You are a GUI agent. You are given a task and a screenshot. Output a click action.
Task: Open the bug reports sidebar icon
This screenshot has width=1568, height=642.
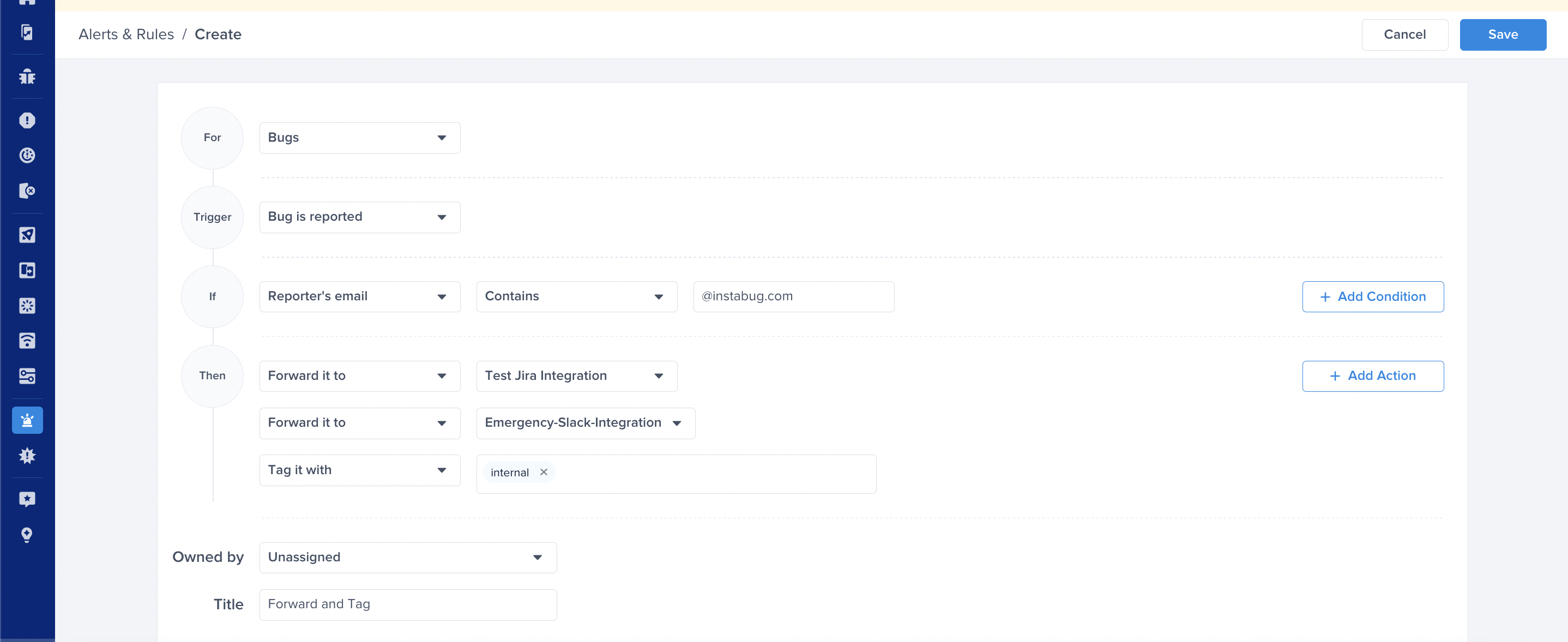pos(27,77)
